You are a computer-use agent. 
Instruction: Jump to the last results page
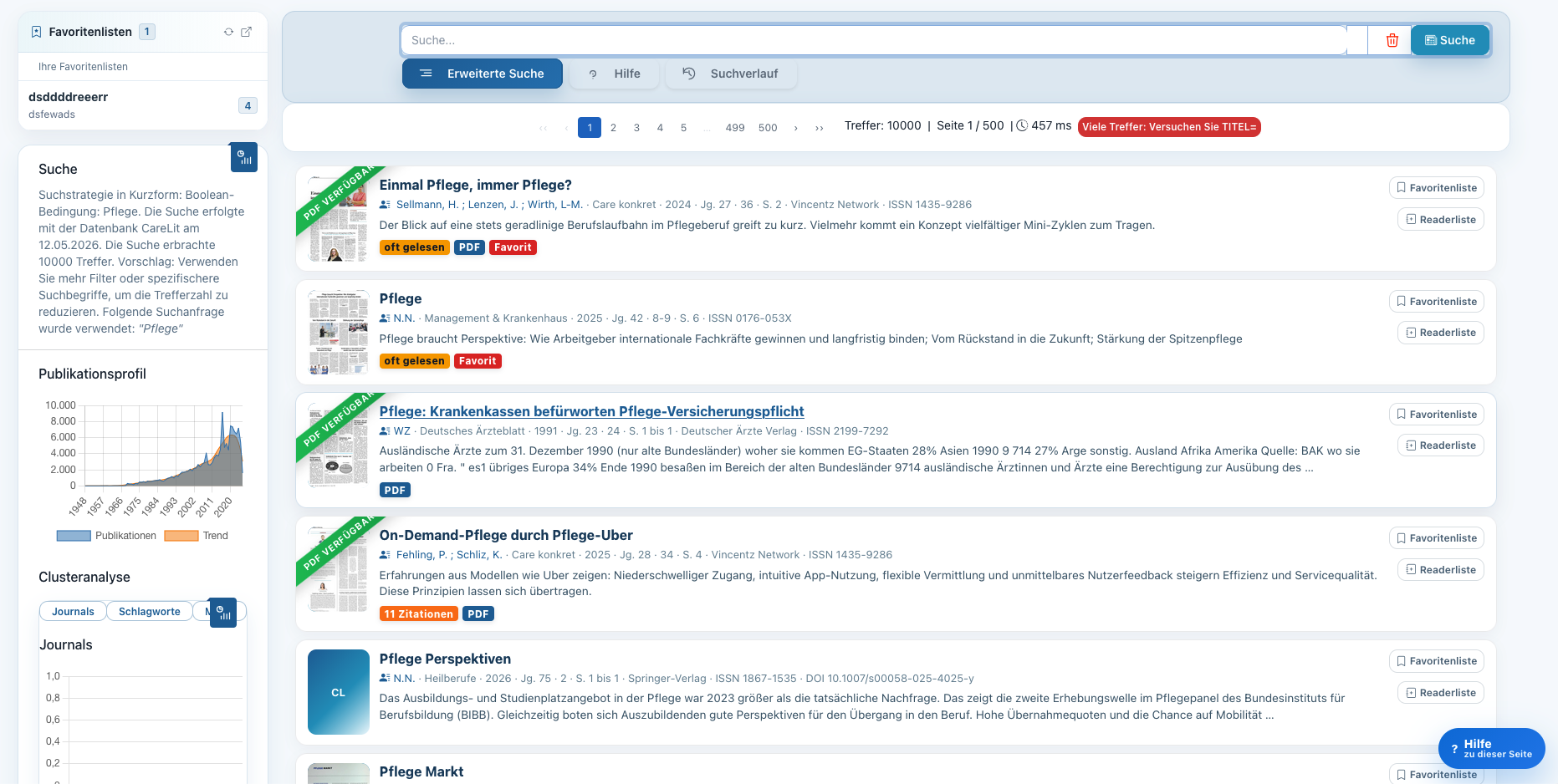[820, 128]
